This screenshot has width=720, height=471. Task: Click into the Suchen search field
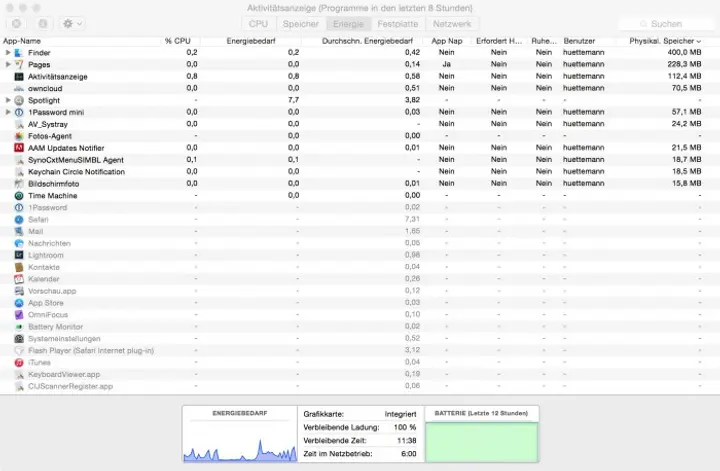click(x=665, y=23)
